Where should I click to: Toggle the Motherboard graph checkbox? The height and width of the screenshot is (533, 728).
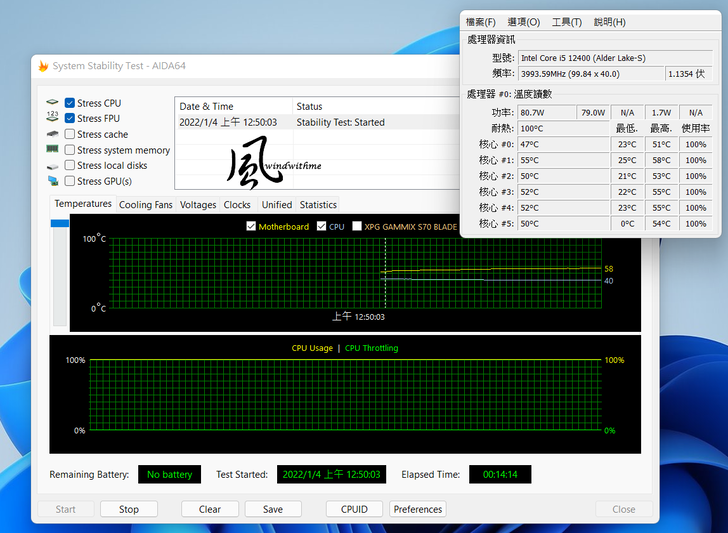(x=251, y=226)
